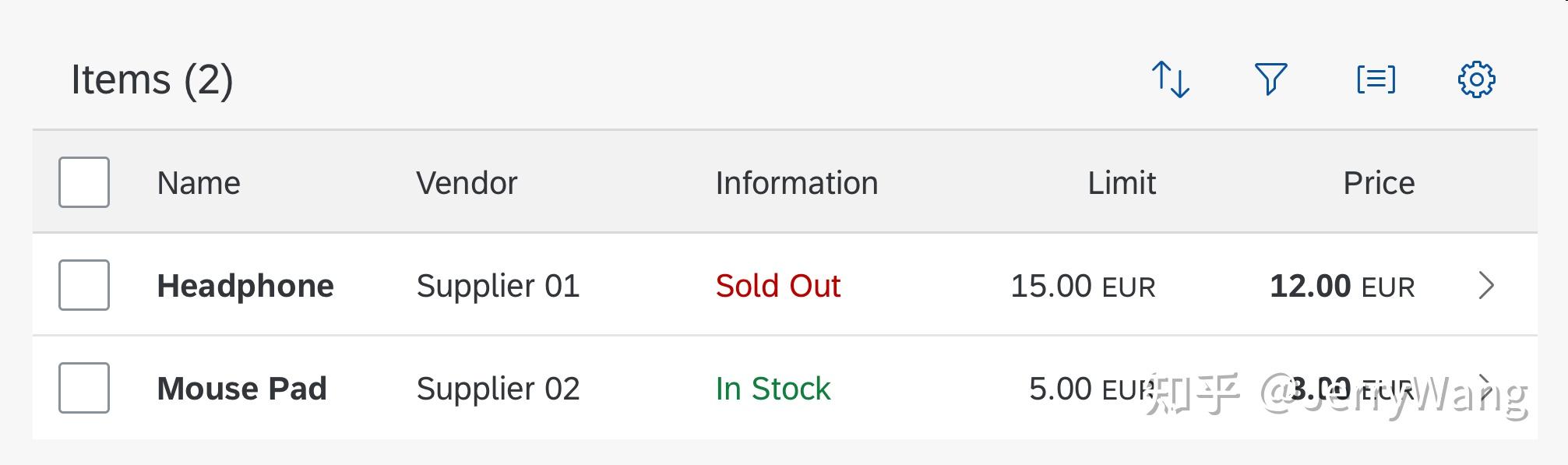This screenshot has width=1568, height=465.
Task: Open the filter funnel icon
Action: (1270, 79)
